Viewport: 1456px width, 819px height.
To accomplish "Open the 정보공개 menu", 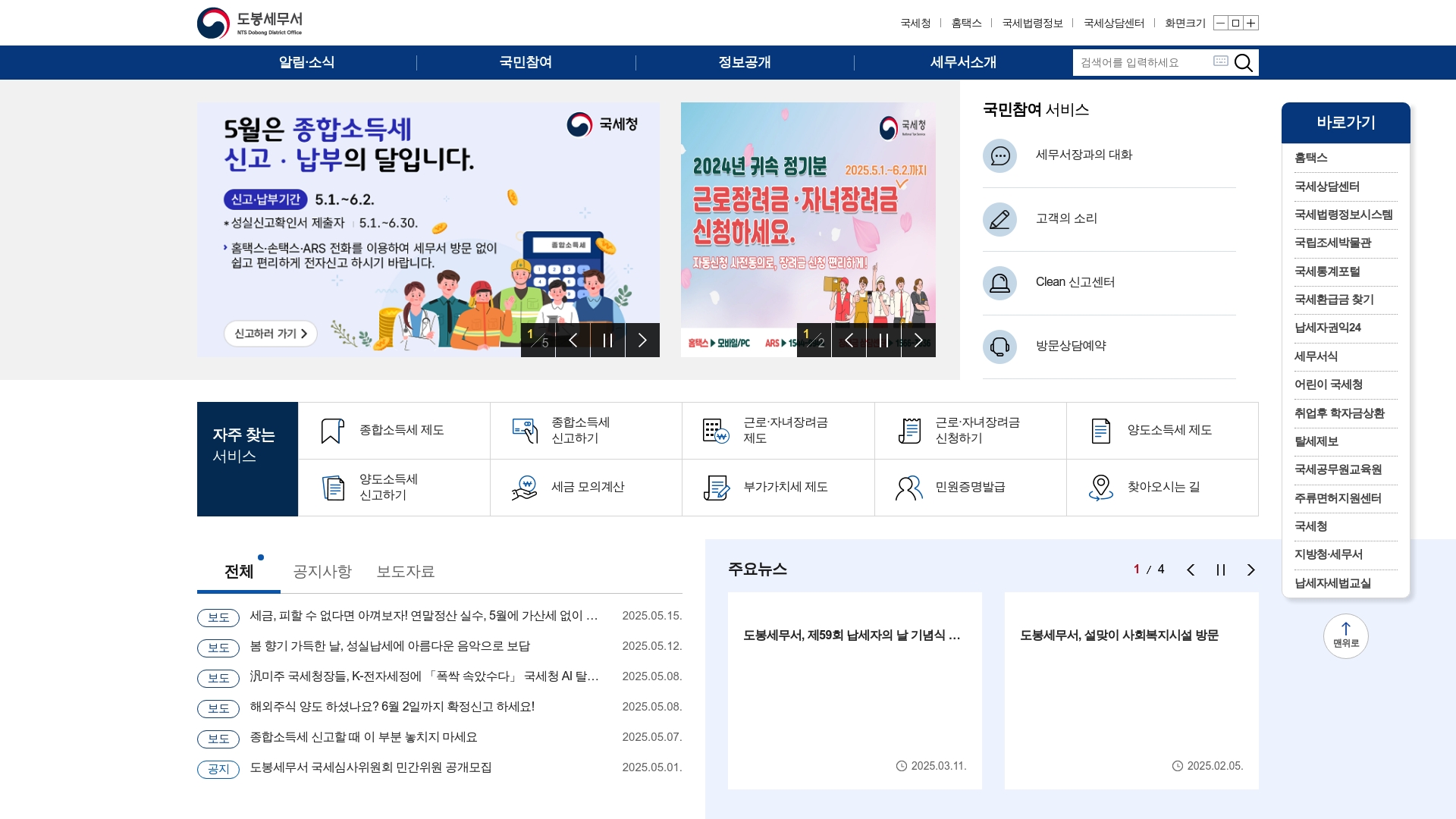I will point(745,62).
